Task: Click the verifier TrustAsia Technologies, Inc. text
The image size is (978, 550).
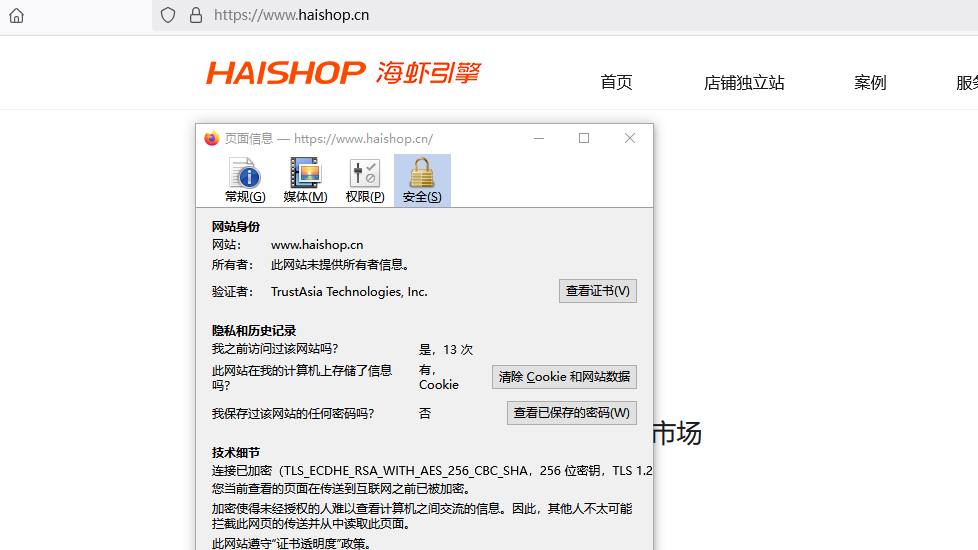Action: (349, 292)
